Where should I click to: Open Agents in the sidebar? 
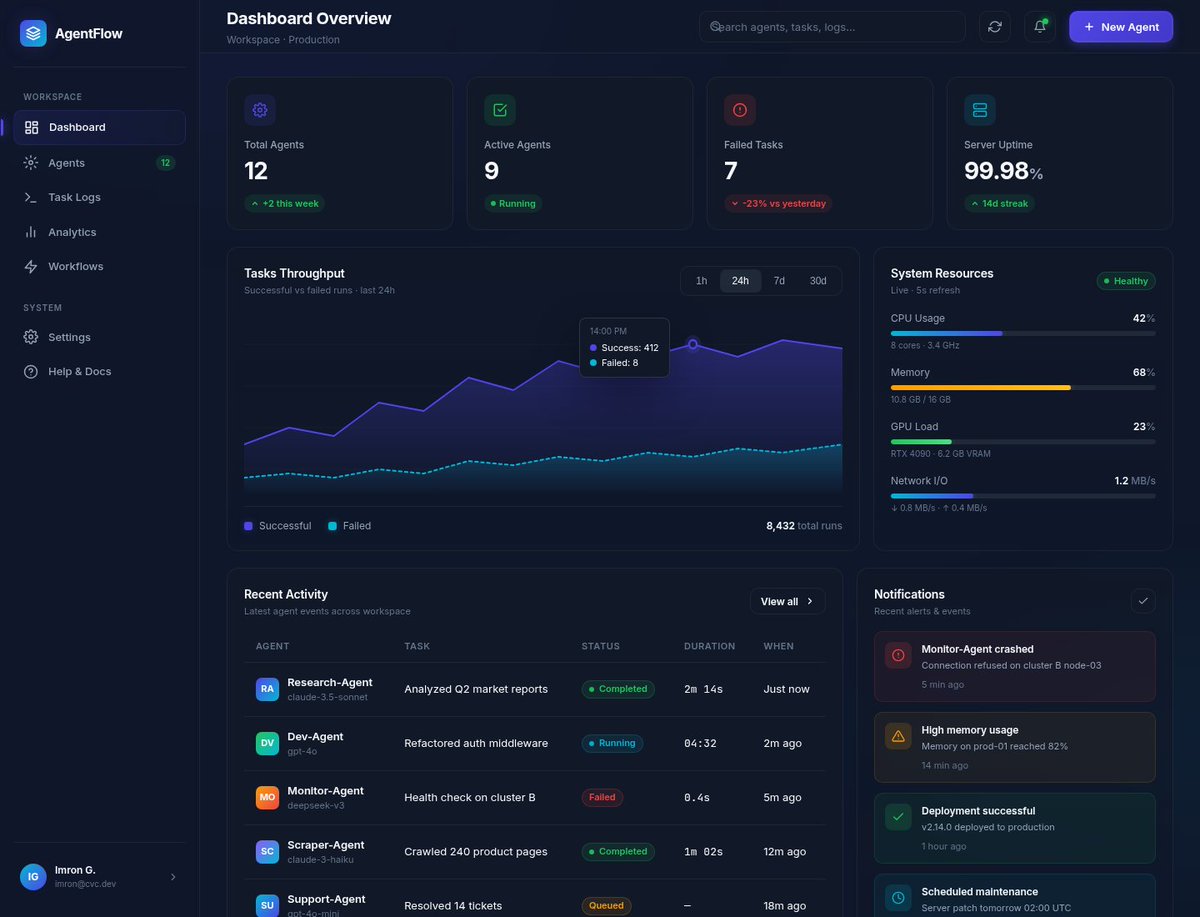pos(99,163)
